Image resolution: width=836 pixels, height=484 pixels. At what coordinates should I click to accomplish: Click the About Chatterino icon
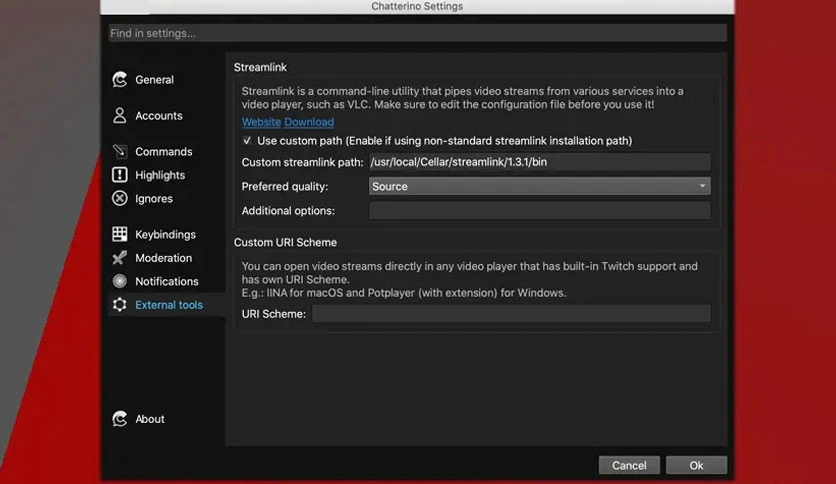[x=119, y=419]
